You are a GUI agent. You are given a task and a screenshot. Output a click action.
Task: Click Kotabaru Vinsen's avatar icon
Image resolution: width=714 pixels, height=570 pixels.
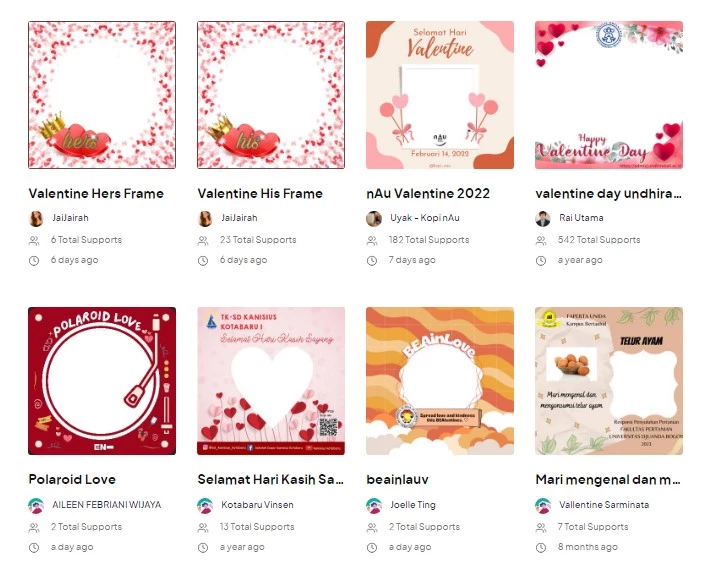point(205,506)
